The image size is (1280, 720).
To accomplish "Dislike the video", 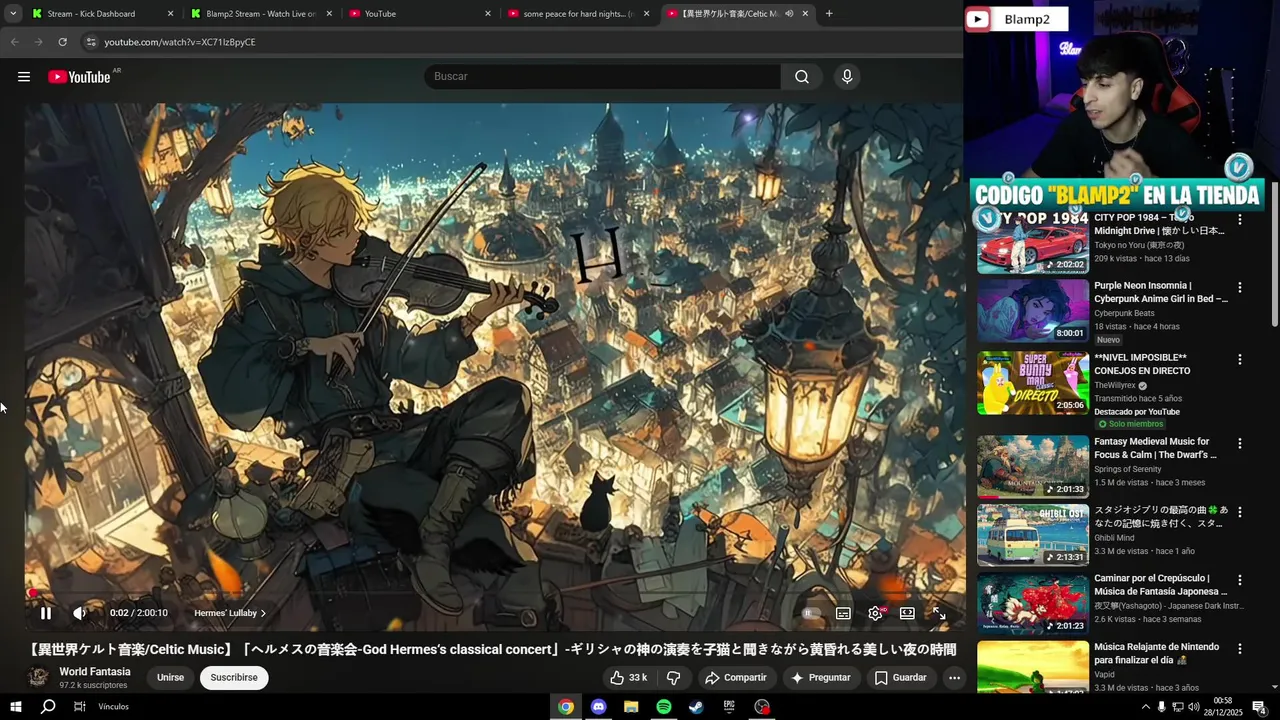I will 674,677.
